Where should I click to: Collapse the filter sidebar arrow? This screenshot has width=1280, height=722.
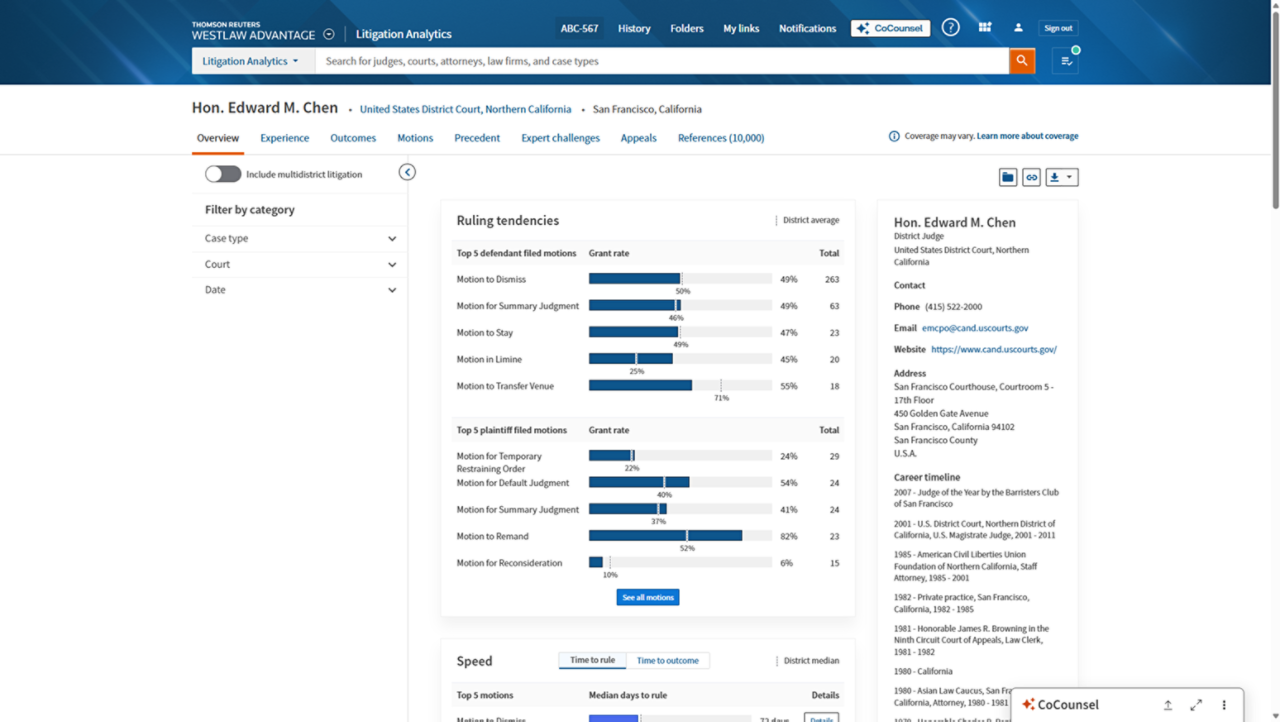407,172
